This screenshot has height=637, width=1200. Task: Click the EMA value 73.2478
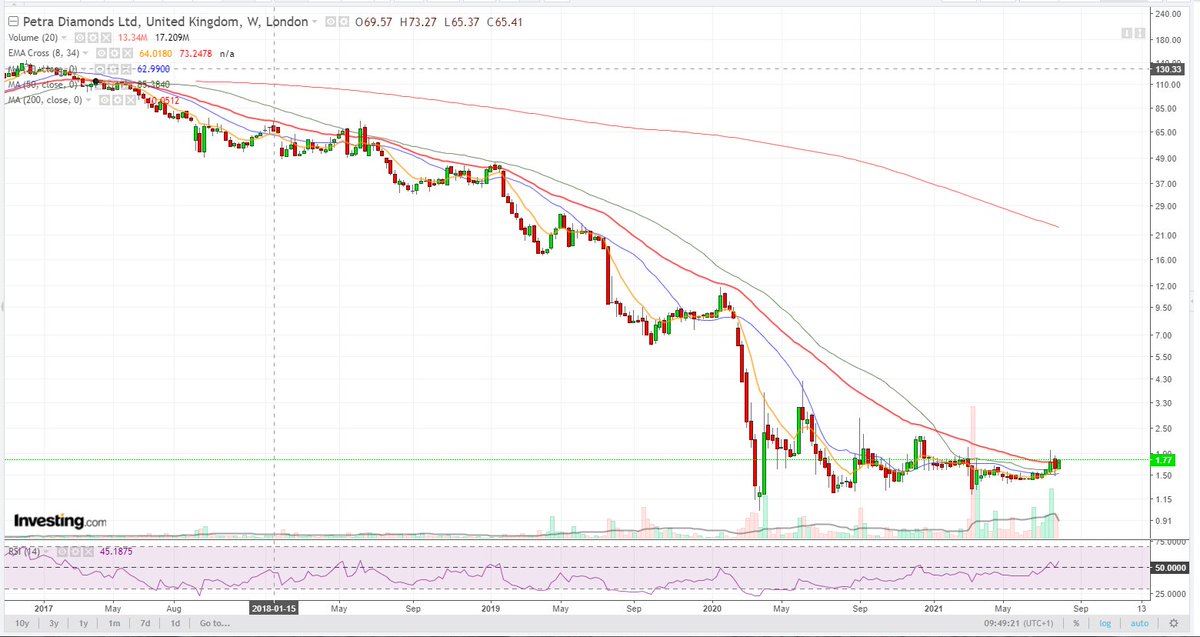(x=196, y=53)
